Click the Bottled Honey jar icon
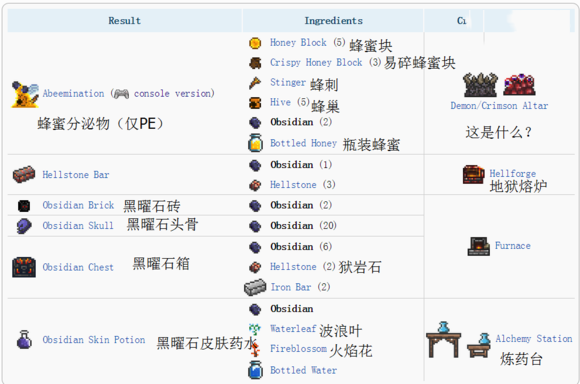 click(255, 143)
